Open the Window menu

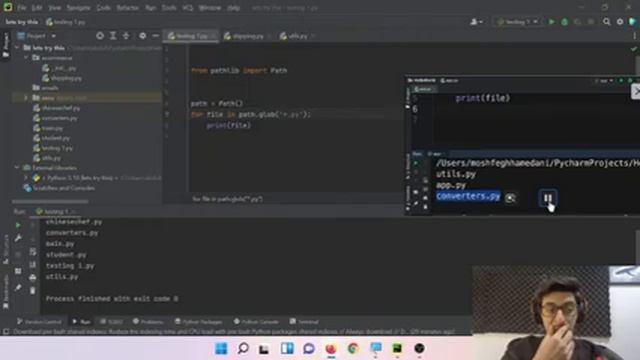pyautogui.click(x=209, y=8)
